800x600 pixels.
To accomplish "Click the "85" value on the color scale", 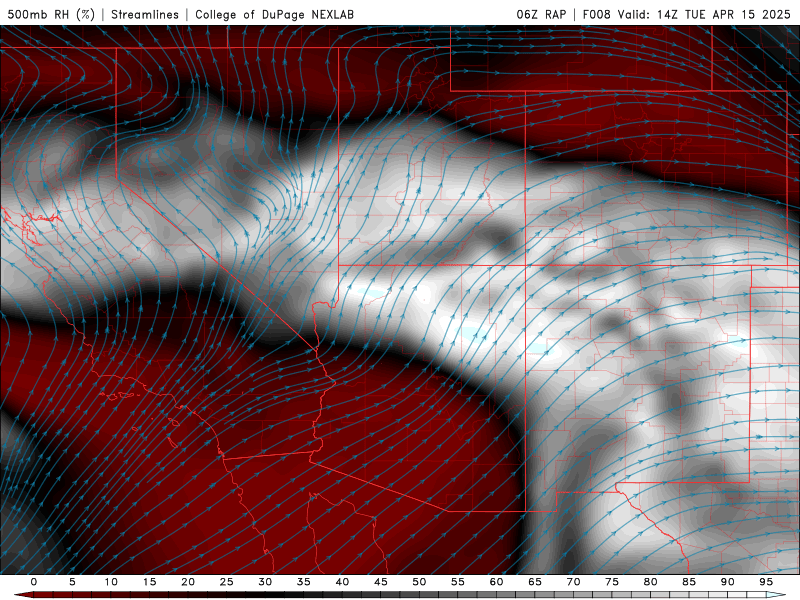I will coord(689,582).
